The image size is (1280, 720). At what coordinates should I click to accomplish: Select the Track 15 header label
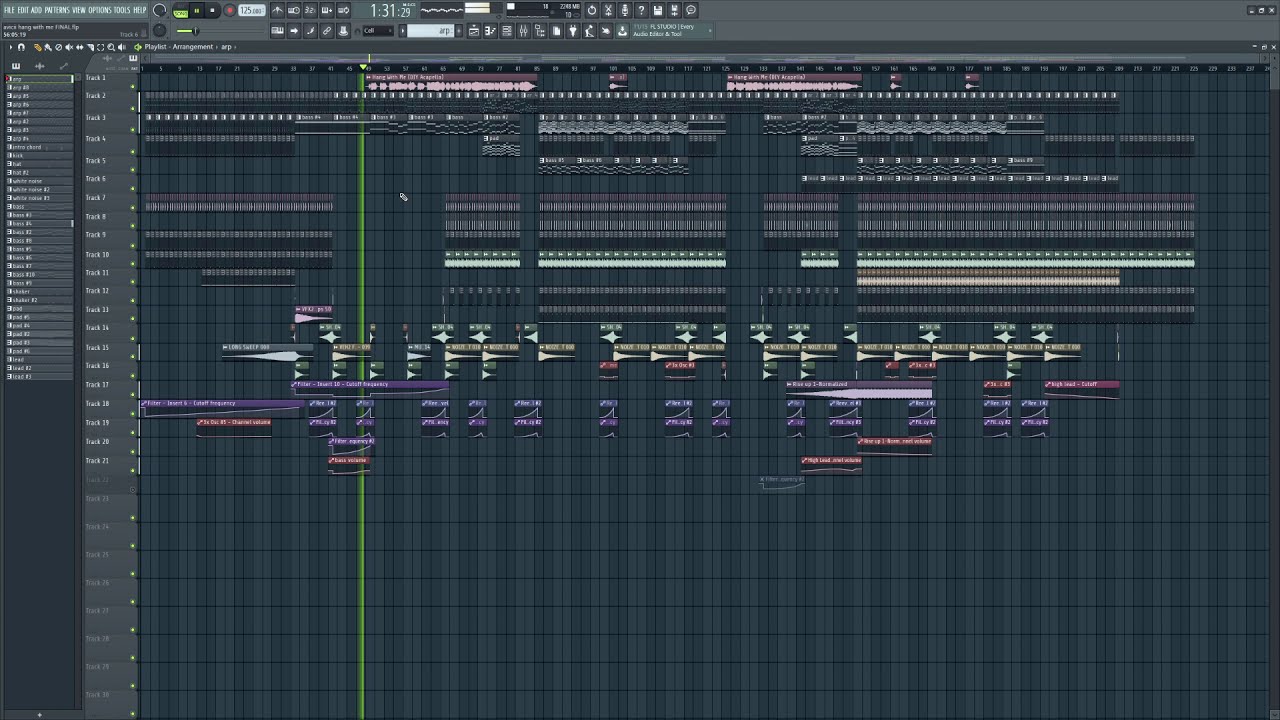coord(97,348)
